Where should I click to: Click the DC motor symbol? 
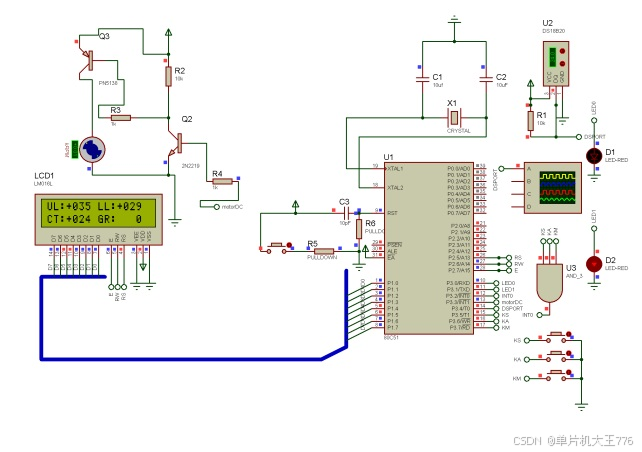[x=92, y=150]
